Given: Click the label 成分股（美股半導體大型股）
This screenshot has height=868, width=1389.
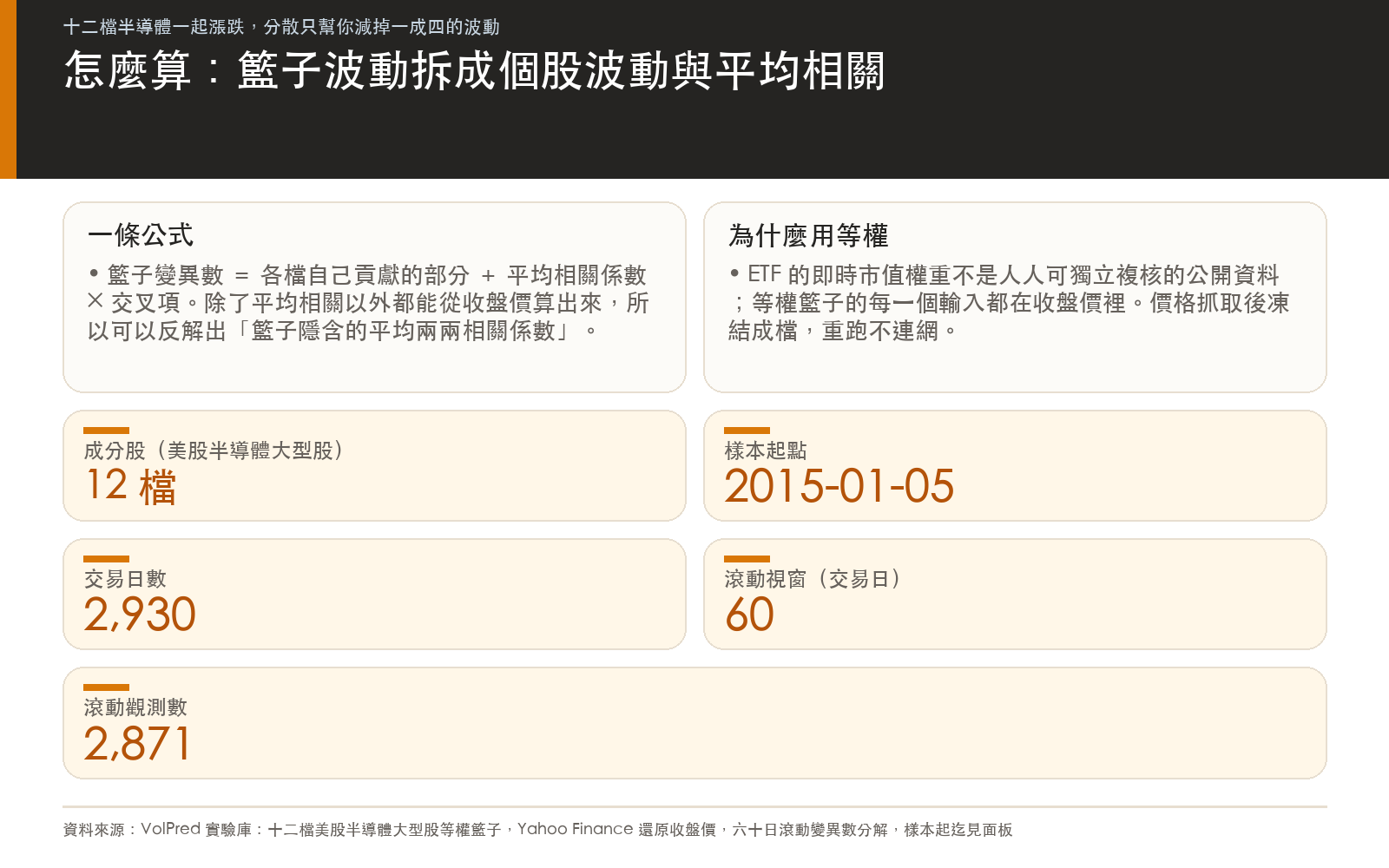Looking at the screenshot, I should [x=214, y=450].
